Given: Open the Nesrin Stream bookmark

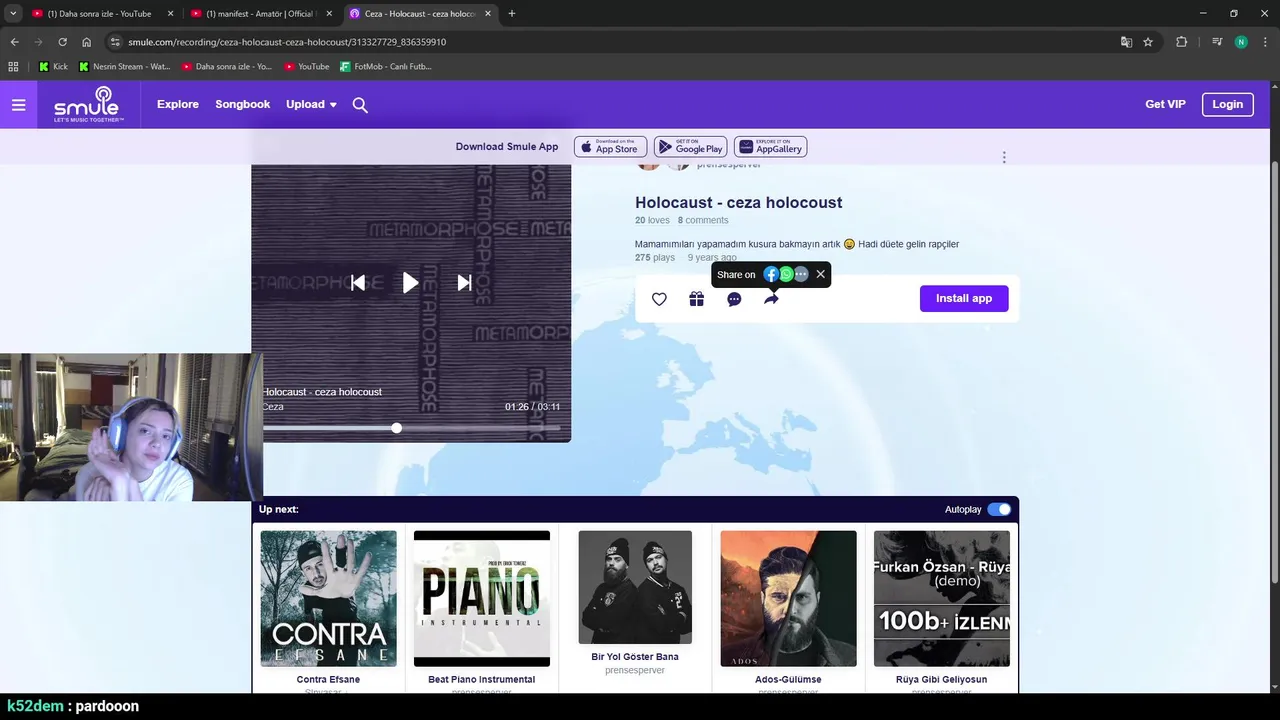Looking at the screenshot, I should point(125,67).
